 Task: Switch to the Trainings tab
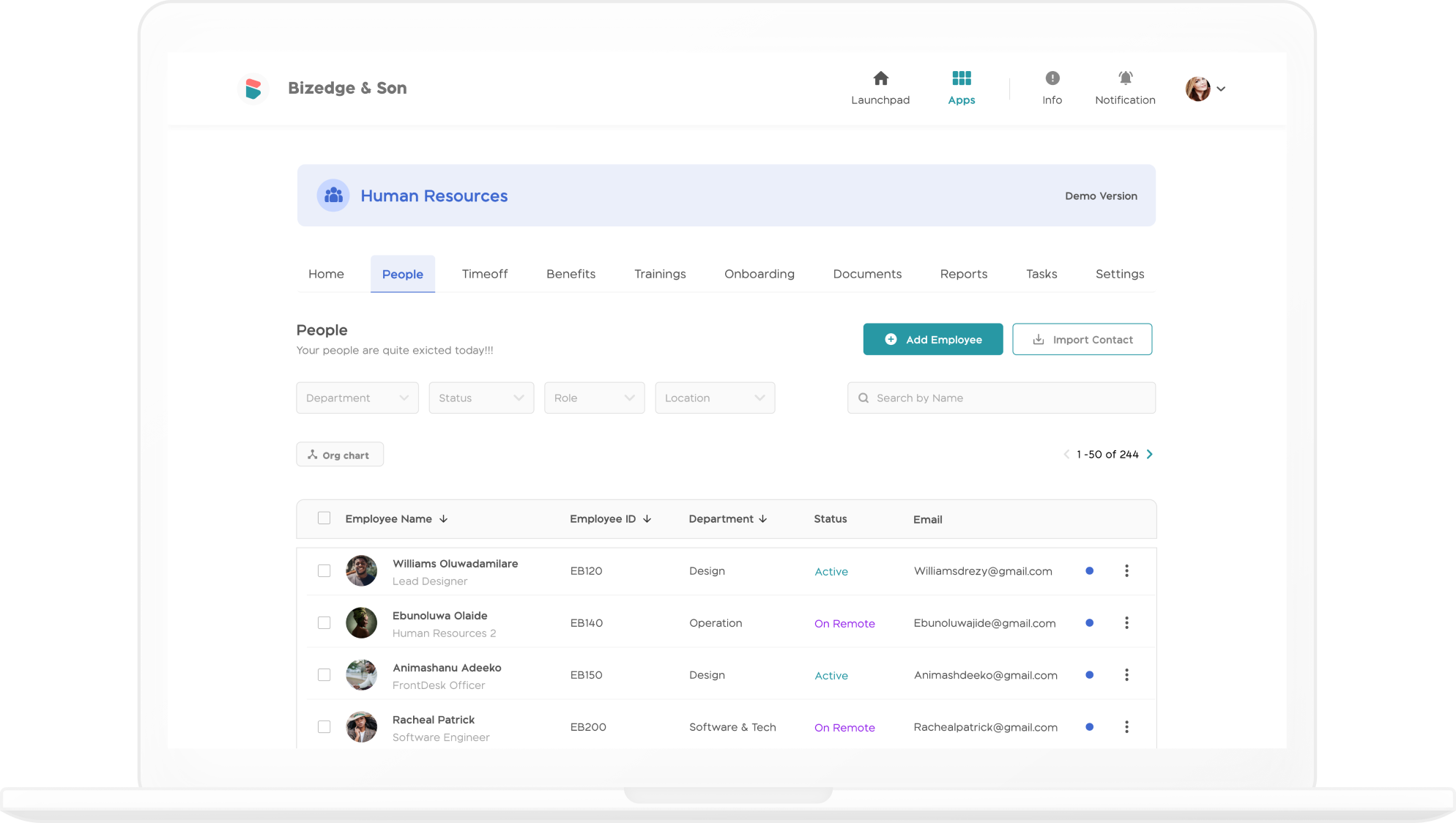pos(660,274)
